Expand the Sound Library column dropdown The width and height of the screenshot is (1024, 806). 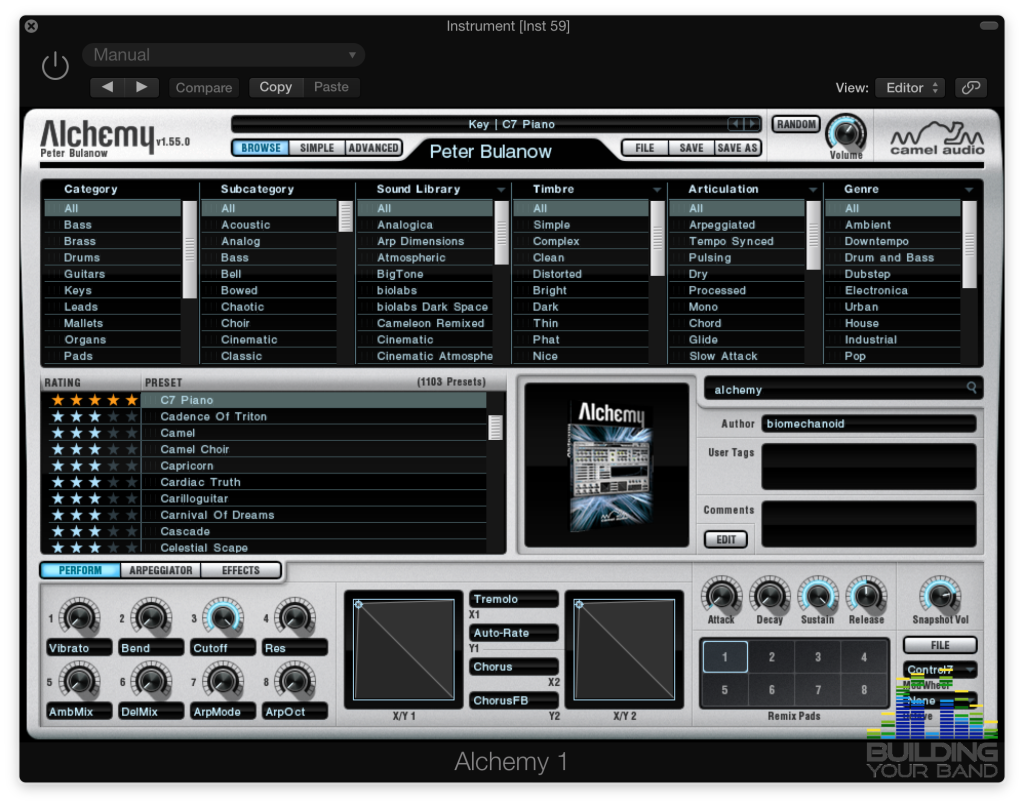click(501, 189)
